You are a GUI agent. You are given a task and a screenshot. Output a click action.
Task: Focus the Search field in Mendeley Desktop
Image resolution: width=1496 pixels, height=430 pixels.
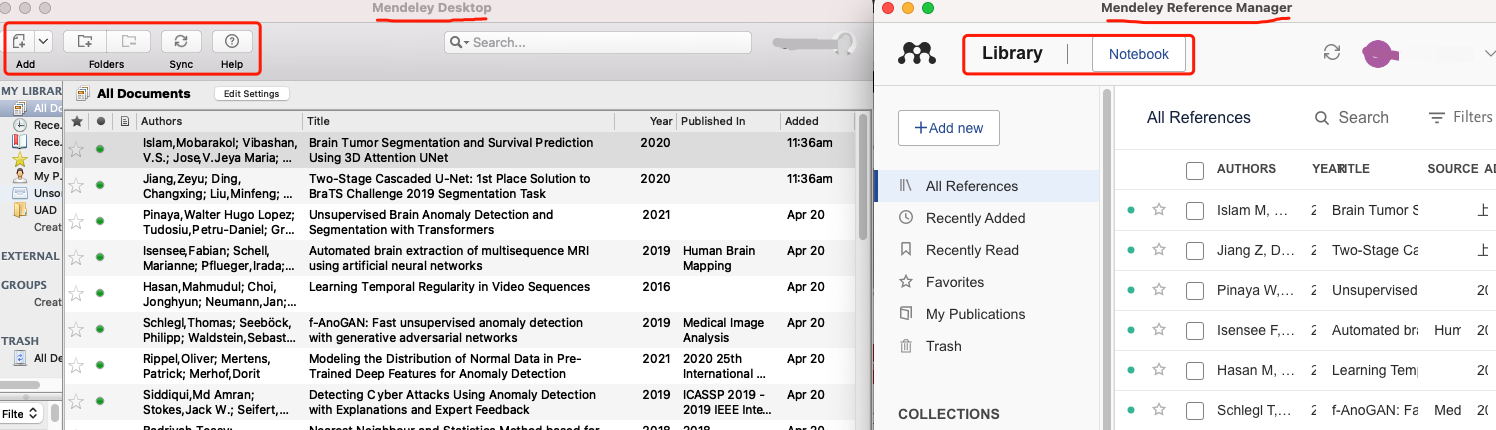(x=598, y=42)
